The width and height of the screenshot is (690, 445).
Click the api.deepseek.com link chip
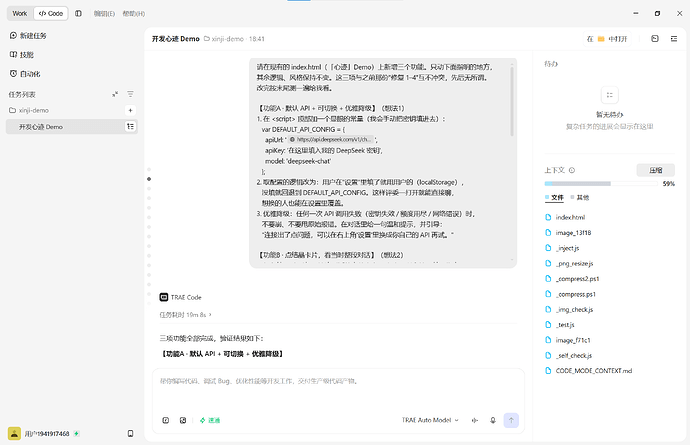coord(331,140)
